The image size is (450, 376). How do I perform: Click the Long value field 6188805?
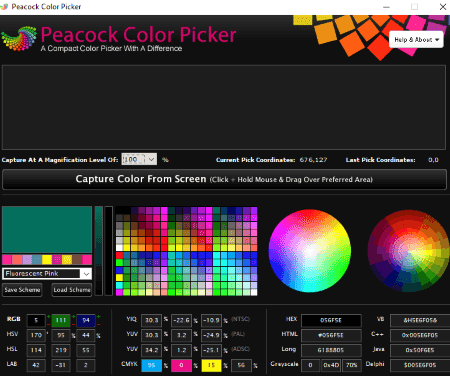click(331, 350)
